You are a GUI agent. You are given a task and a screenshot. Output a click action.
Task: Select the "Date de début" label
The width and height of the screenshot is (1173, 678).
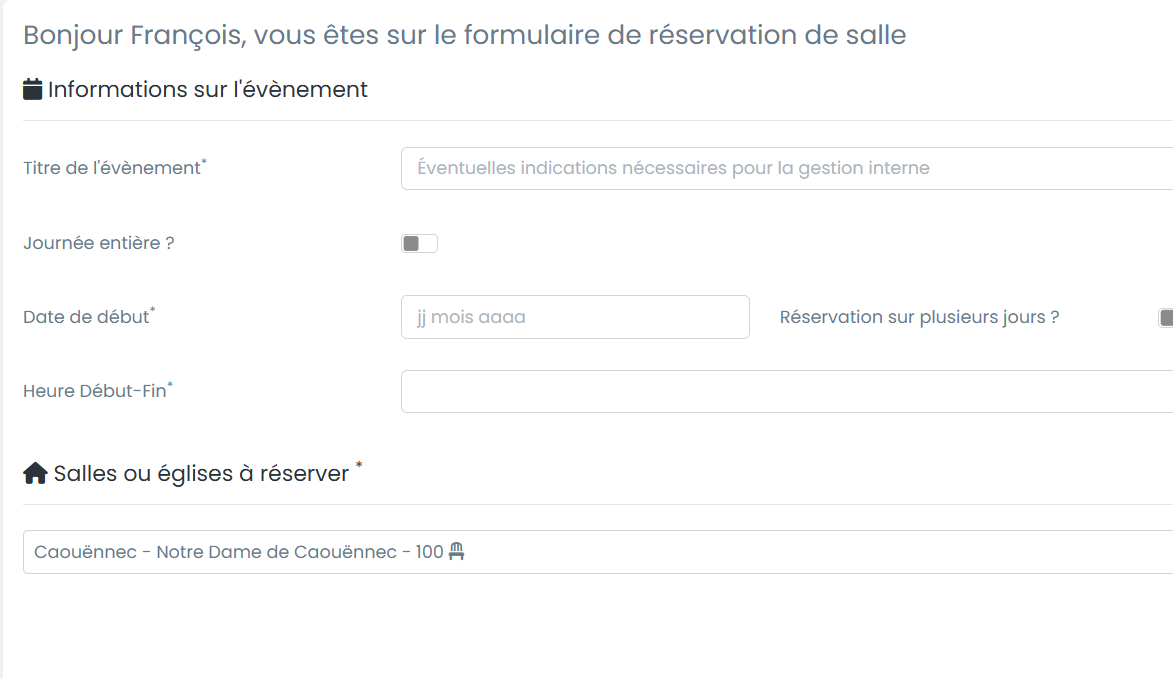pos(85,317)
